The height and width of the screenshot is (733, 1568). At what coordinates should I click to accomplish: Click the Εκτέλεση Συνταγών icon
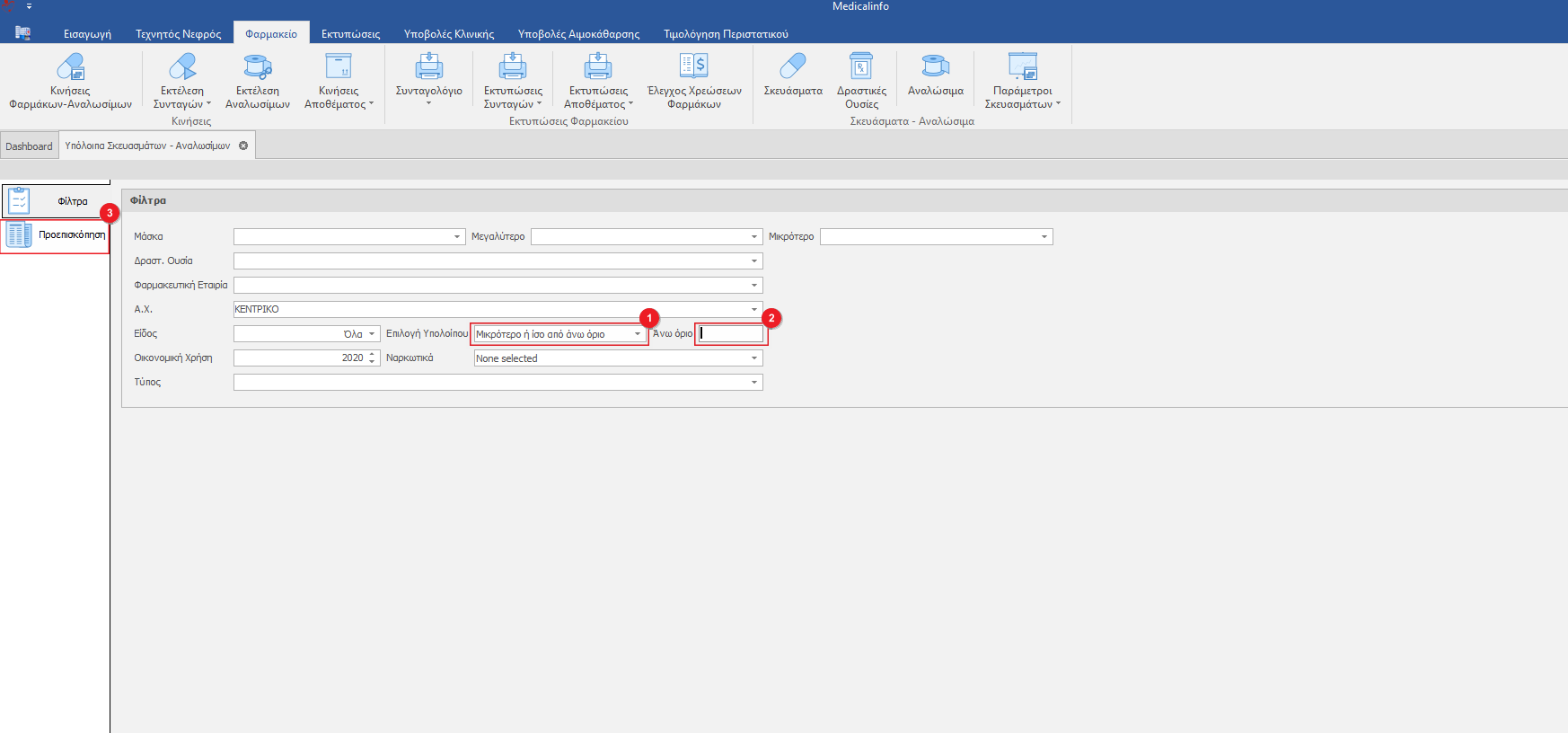(182, 67)
